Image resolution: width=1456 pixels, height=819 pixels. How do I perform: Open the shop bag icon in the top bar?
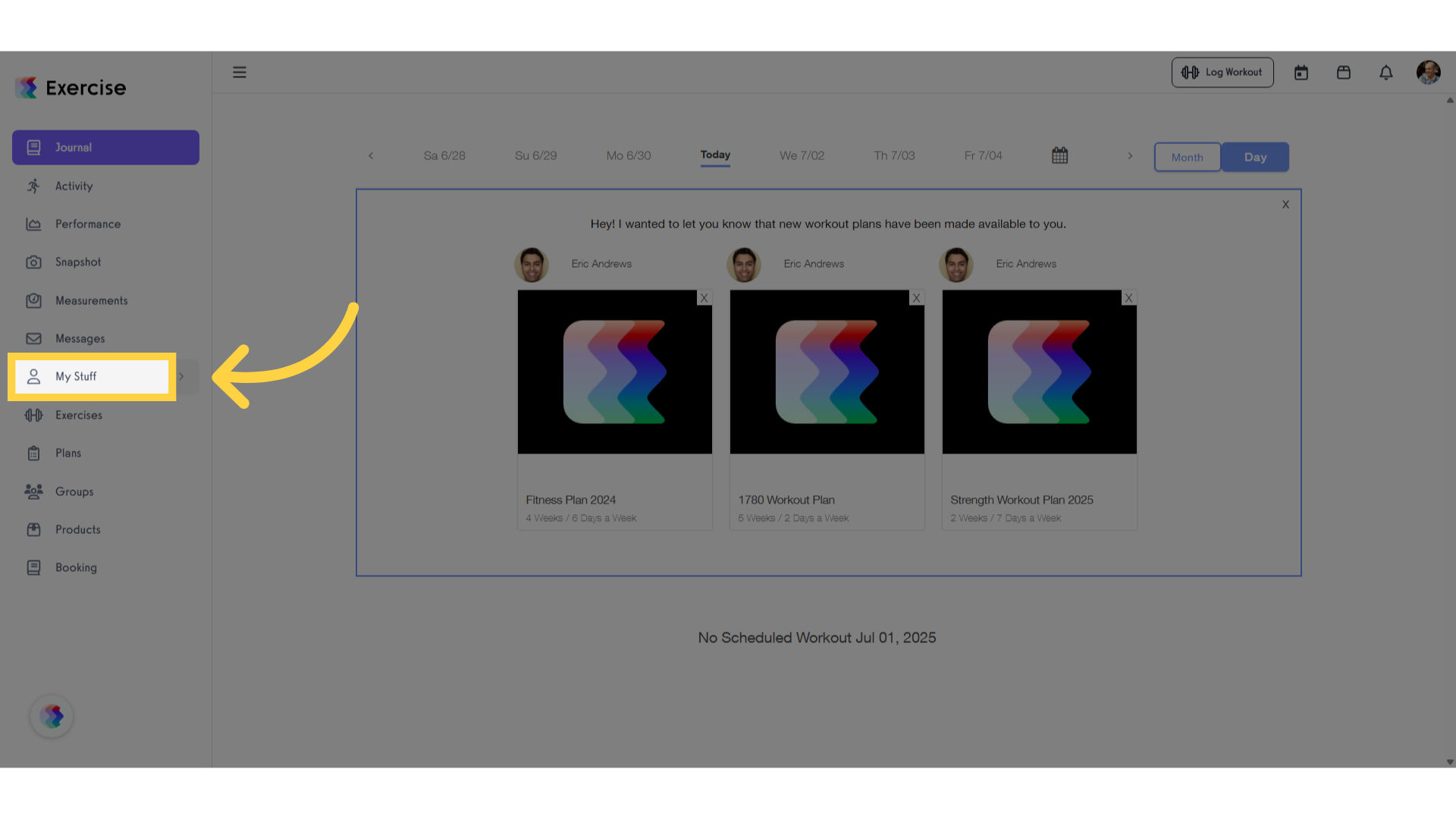[1344, 72]
